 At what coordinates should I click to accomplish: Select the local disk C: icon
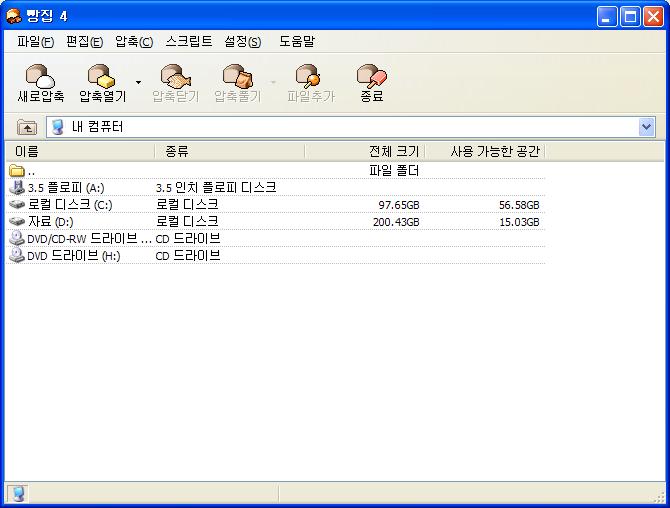17,204
